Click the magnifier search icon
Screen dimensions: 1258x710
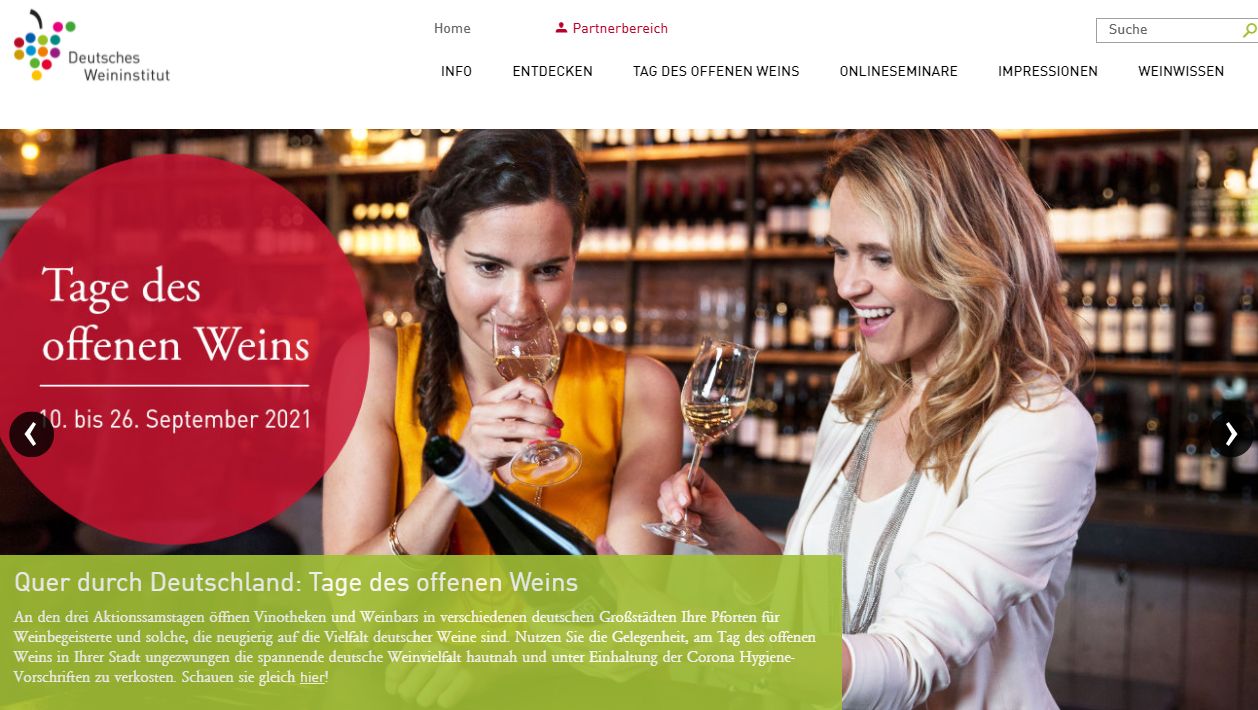pyautogui.click(x=1249, y=30)
